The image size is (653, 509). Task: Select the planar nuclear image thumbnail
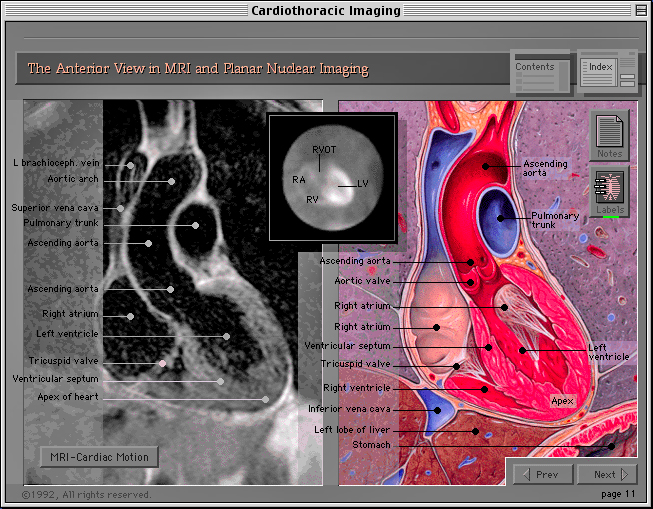pyautogui.click(x=332, y=178)
